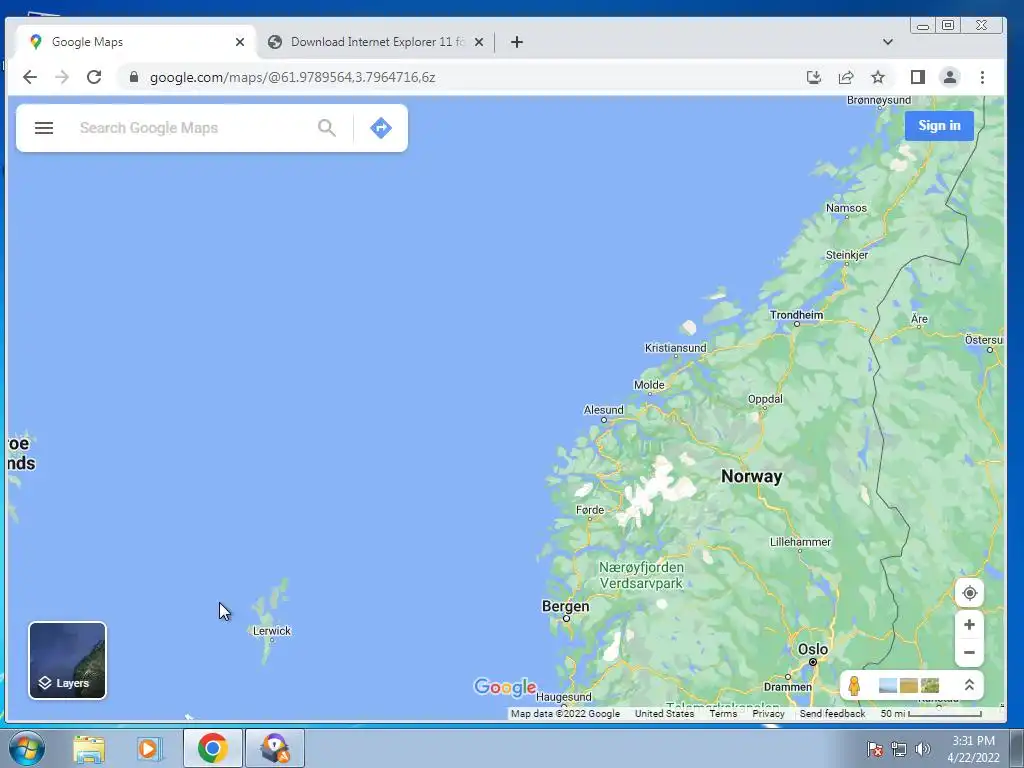Share this page icon

[846, 77]
